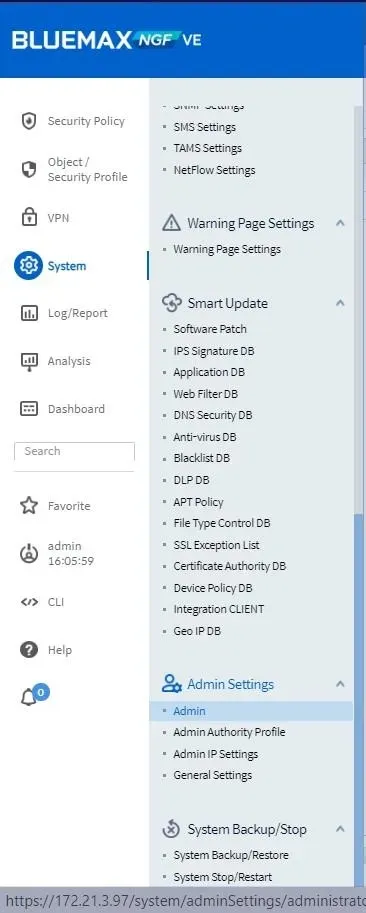Collapse the Smart Update section chevron
This screenshot has height=913, width=366.
pyautogui.click(x=341, y=303)
